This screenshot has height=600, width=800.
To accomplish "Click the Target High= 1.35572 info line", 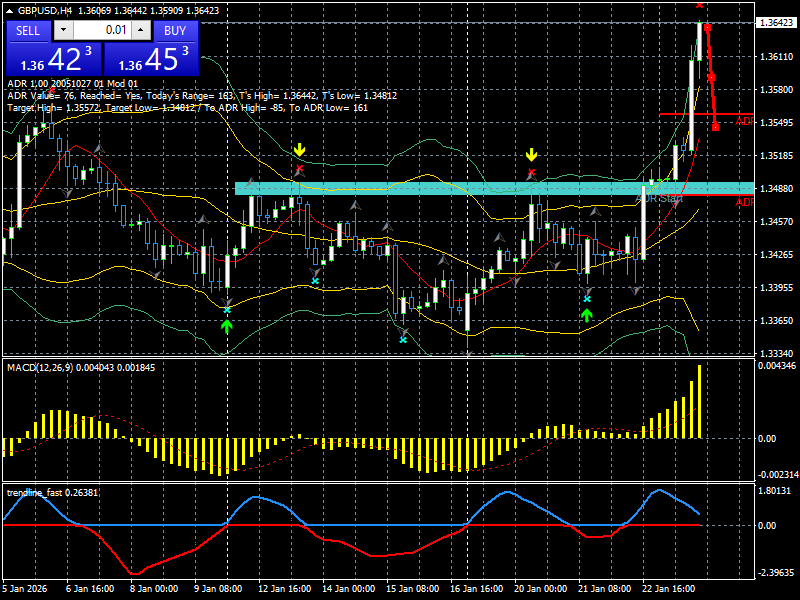I will (187, 108).
